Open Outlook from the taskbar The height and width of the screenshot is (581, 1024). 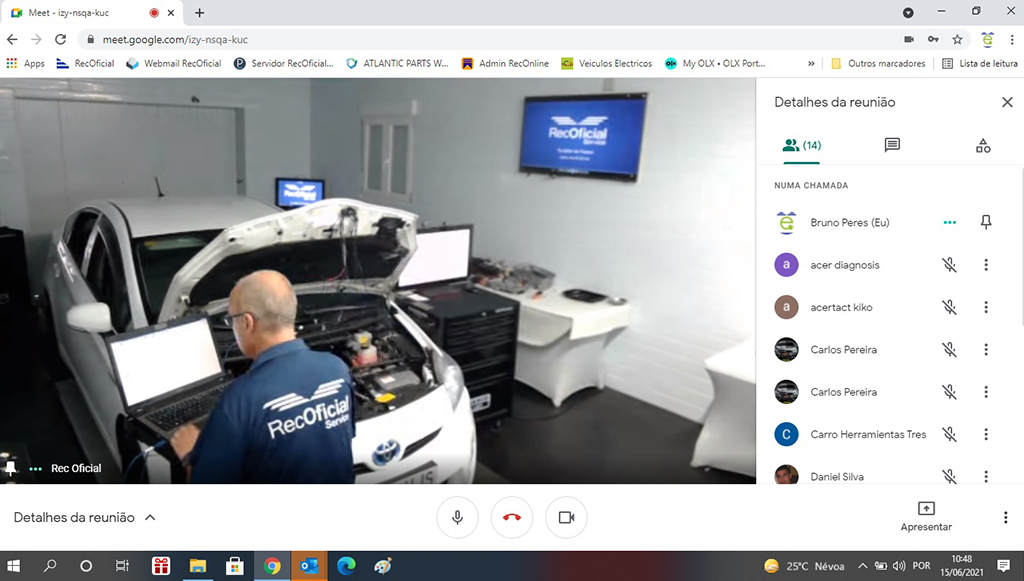pyautogui.click(x=309, y=566)
